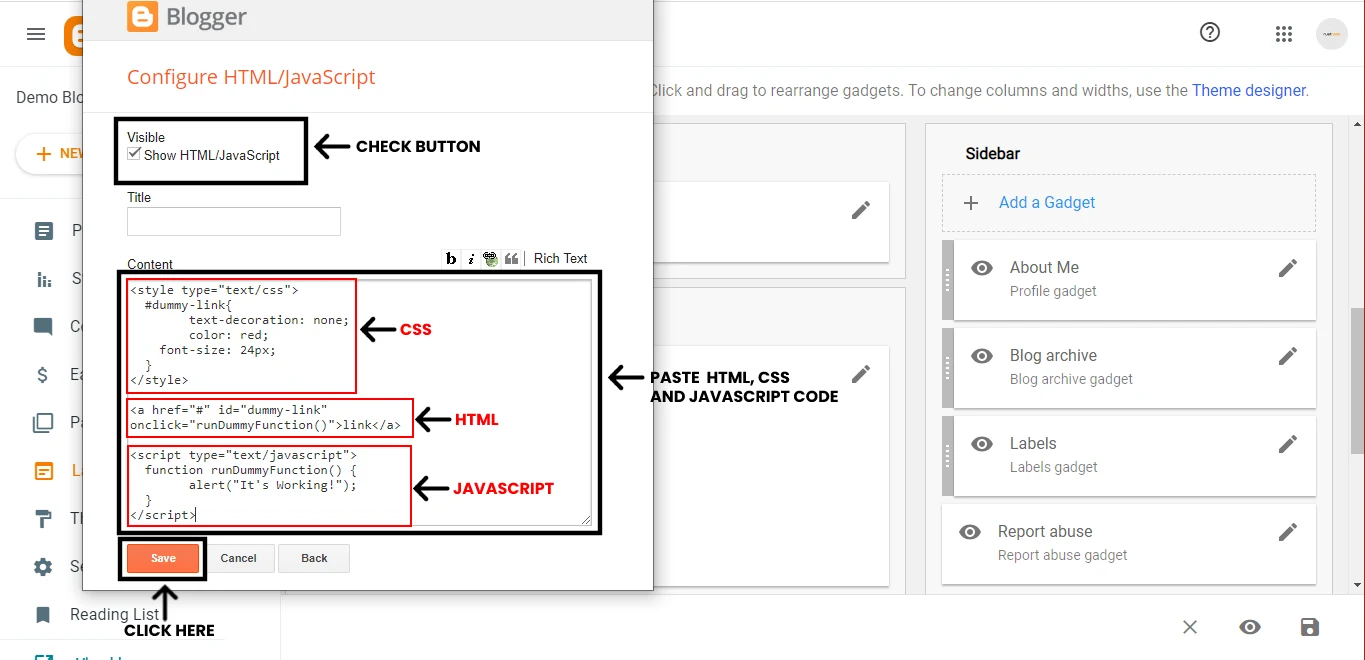Screen dimensions: 1366x660
Task: Open the Blogger help menu
Action: (1210, 32)
